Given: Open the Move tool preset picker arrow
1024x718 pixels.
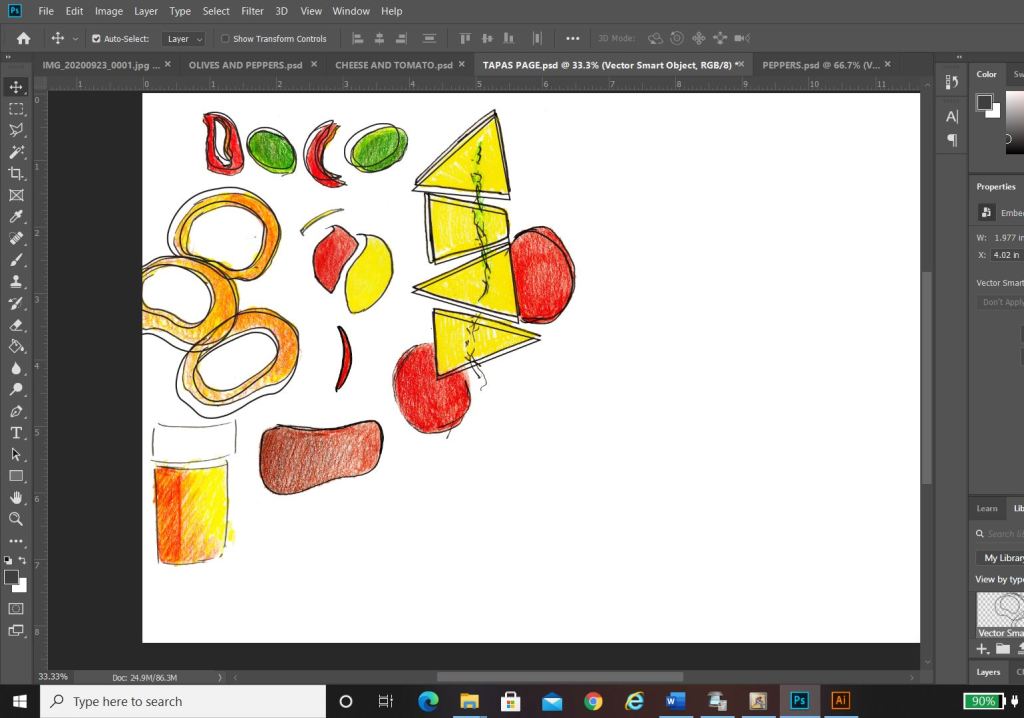Looking at the screenshot, I should [x=75, y=39].
